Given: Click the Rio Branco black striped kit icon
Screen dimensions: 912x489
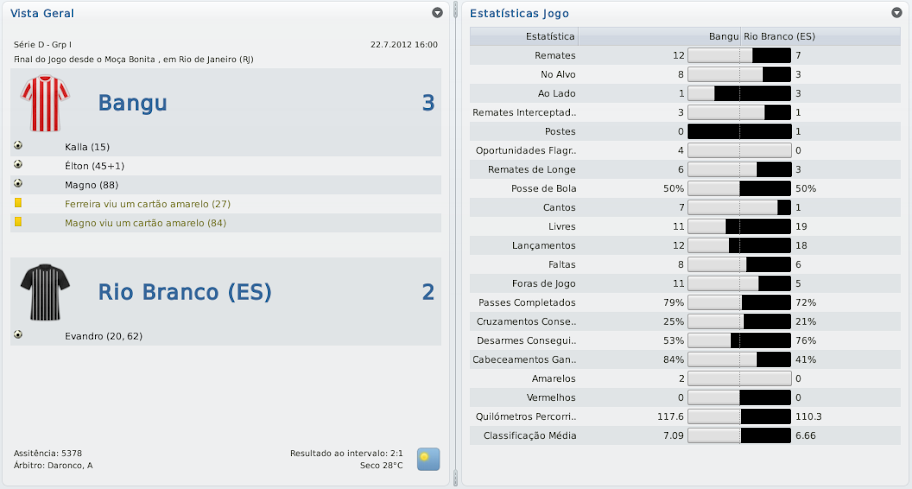Looking at the screenshot, I should pyautogui.click(x=45, y=292).
